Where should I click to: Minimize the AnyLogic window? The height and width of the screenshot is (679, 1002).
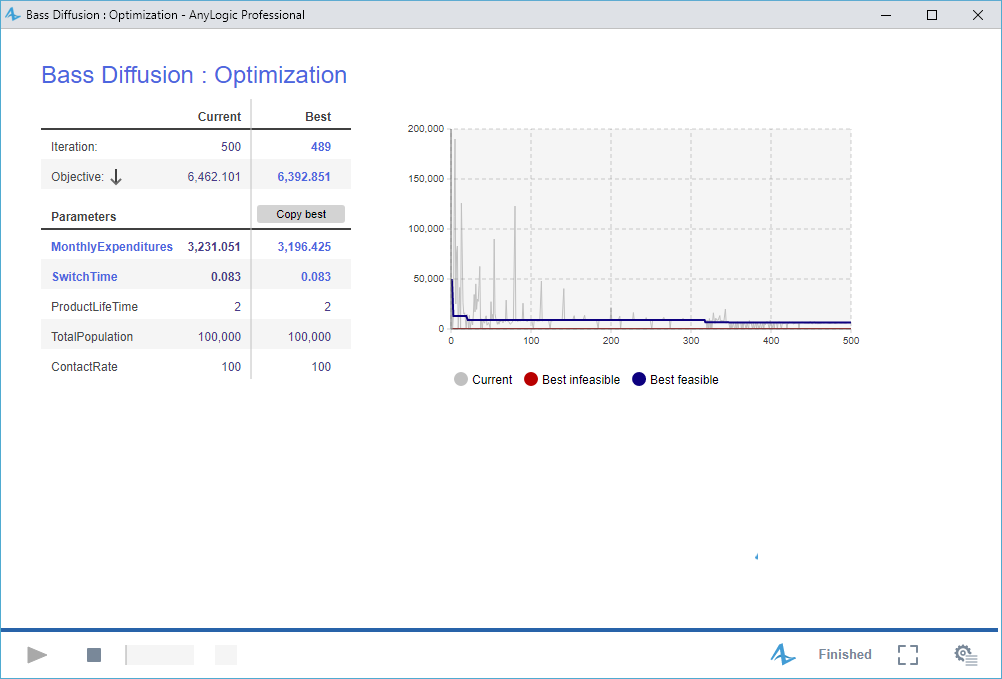(886, 15)
